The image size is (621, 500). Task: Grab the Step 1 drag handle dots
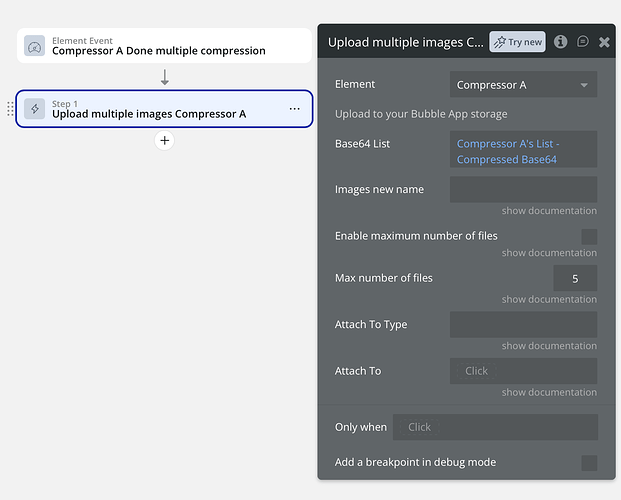pyautogui.click(x=10, y=109)
